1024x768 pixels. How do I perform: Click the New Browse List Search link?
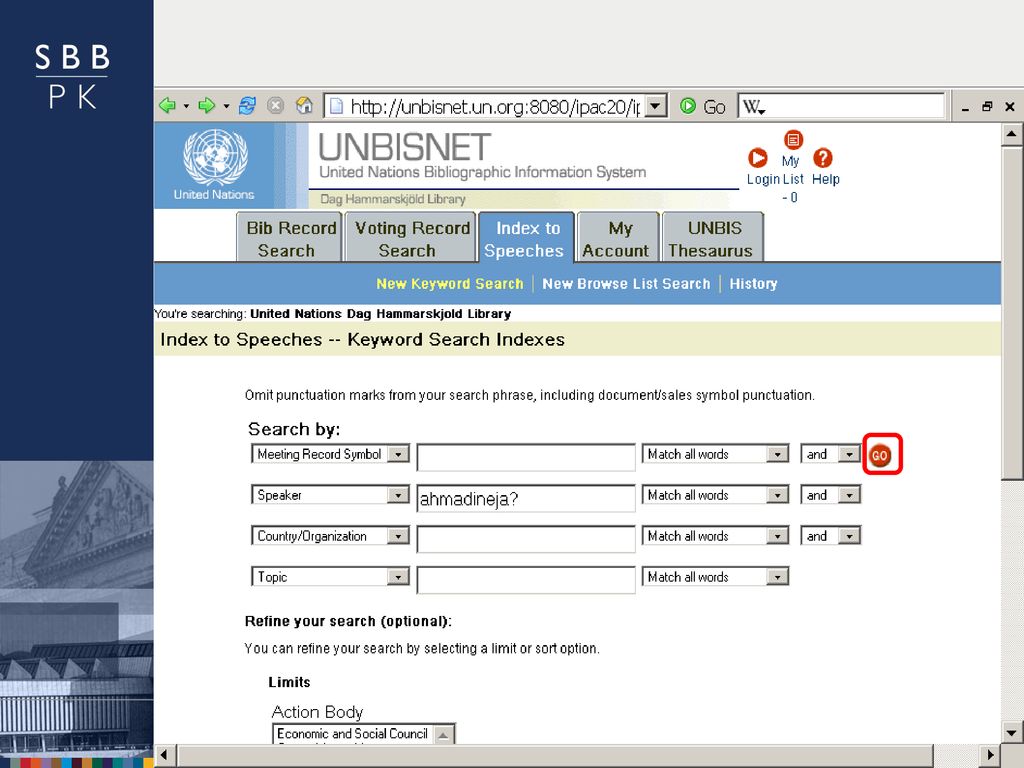(x=626, y=283)
